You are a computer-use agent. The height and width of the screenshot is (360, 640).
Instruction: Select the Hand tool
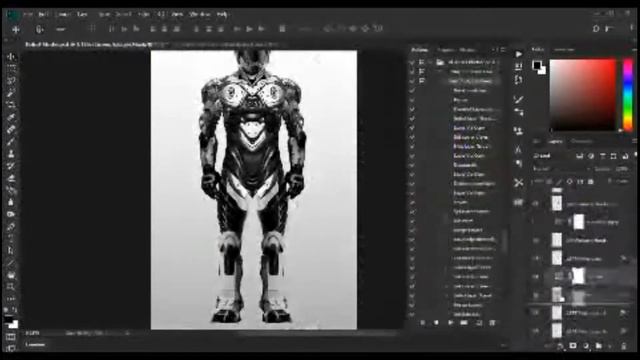click(11, 275)
